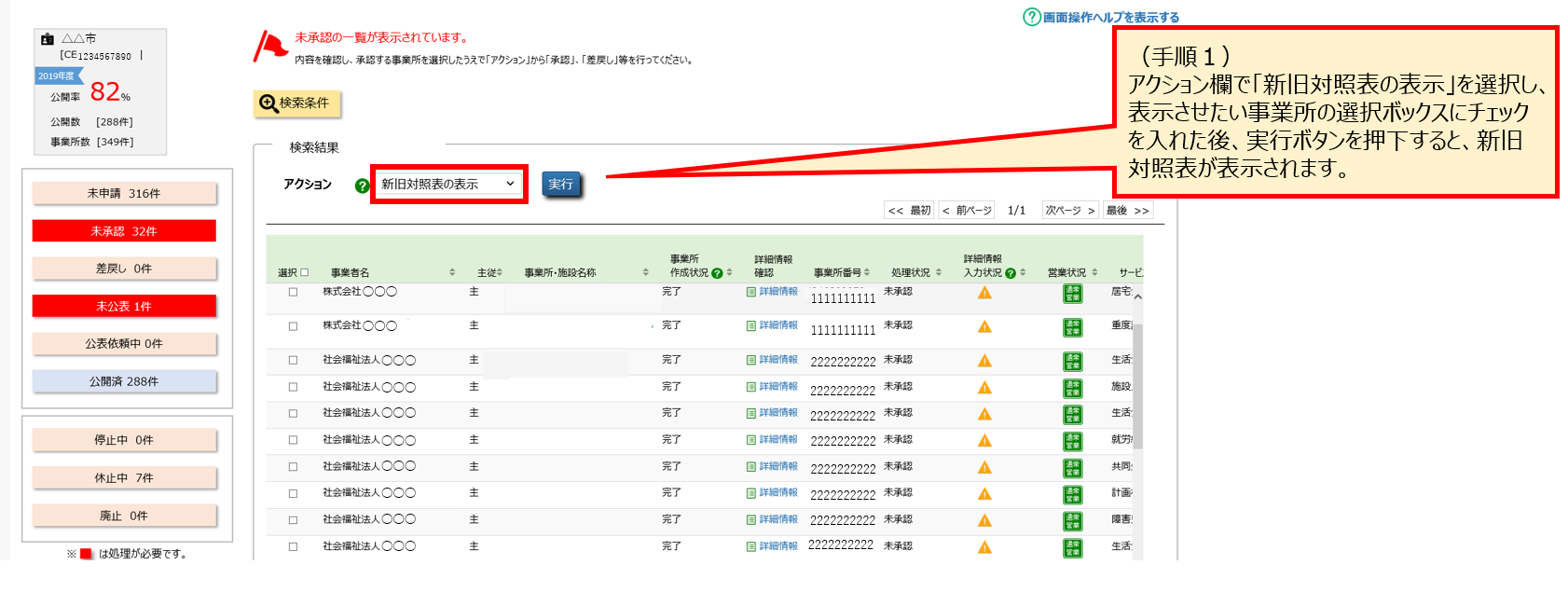
Task: Jump to last page with 最後 >>
Action: (1128, 211)
